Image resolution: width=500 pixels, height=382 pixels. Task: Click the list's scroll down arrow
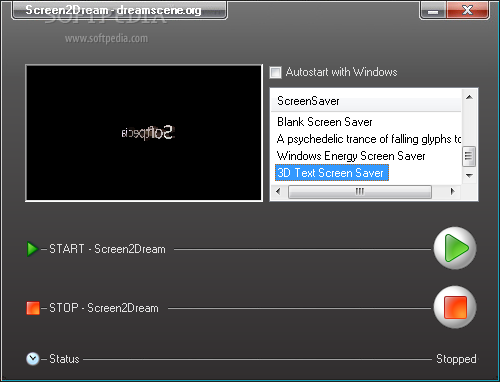point(469,176)
